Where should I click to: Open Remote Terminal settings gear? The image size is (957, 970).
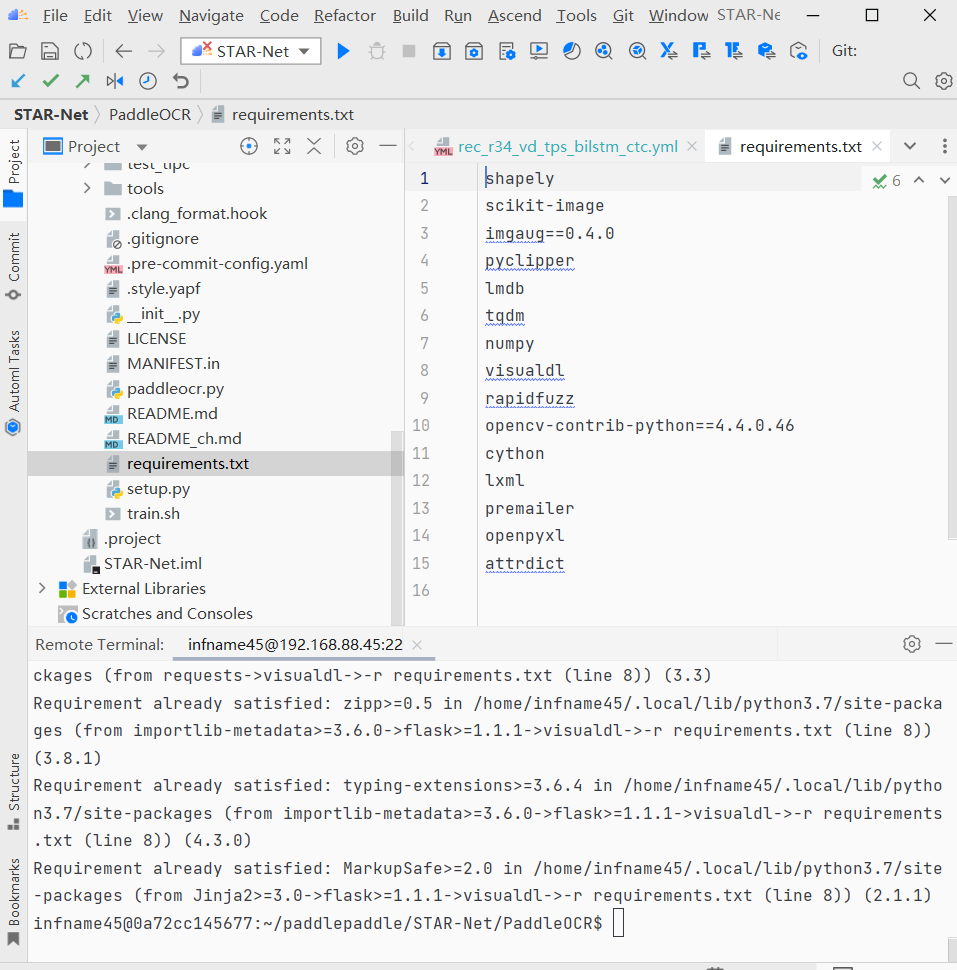coord(911,644)
